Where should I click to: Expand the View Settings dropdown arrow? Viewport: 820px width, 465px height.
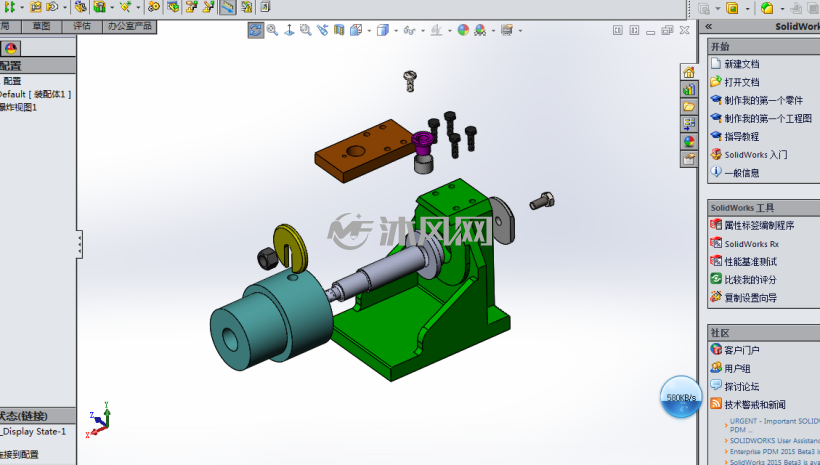(520, 31)
